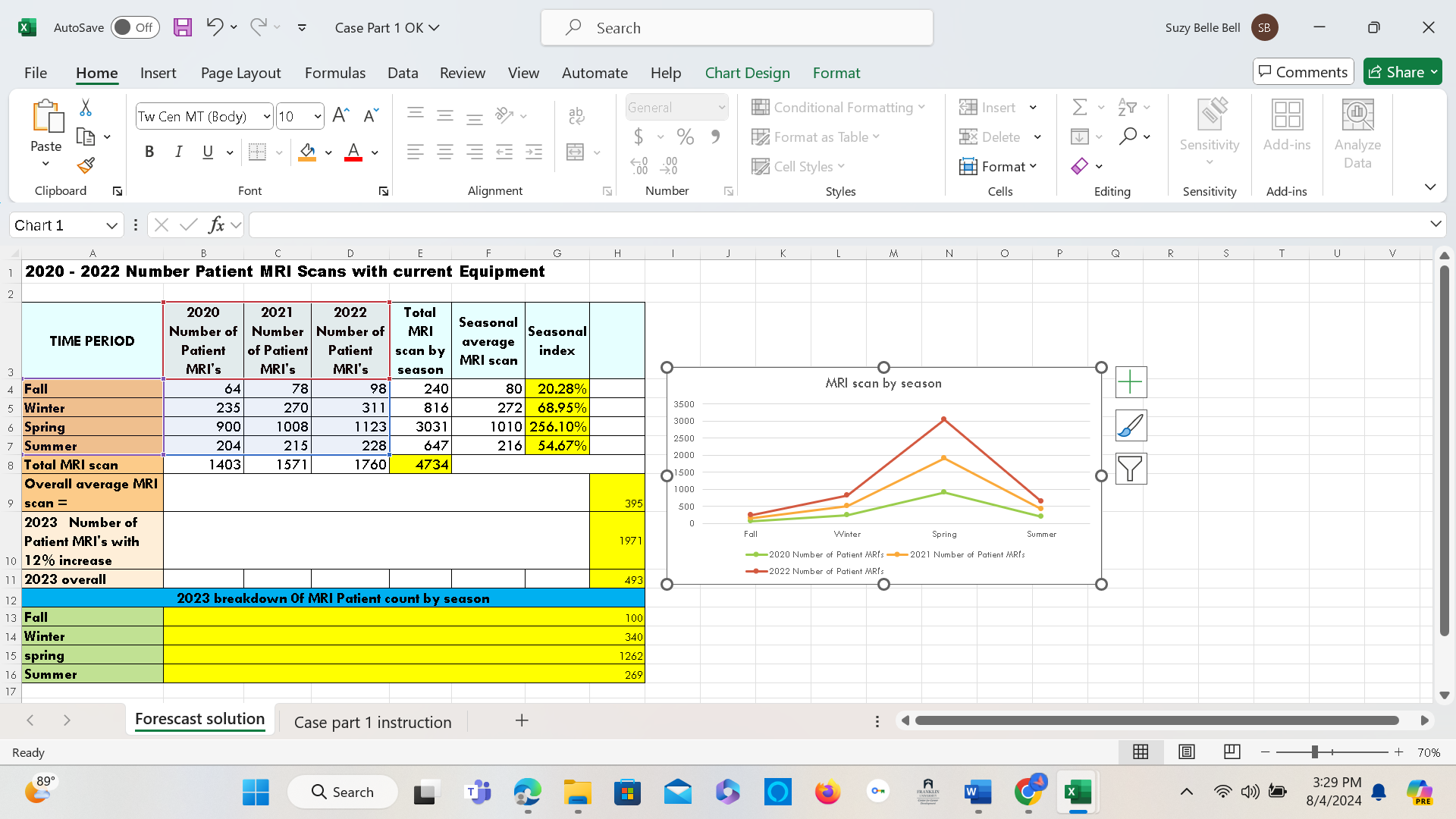Viewport: 1456px width, 819px height.
Task: Click the Analyze Data icon
Action: click(1357, 129)
